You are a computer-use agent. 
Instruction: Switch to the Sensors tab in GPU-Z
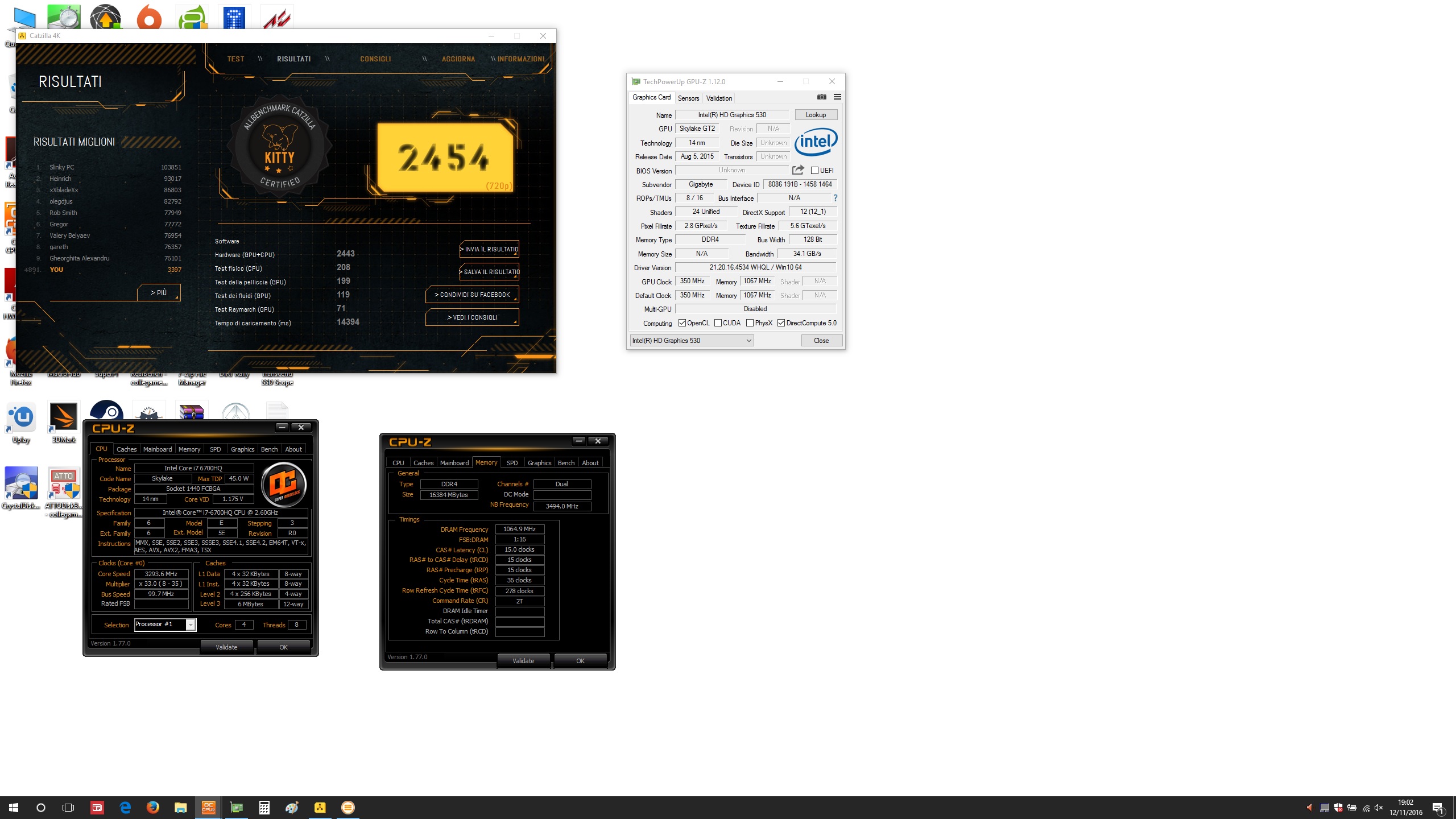click(x=688, y=98)
